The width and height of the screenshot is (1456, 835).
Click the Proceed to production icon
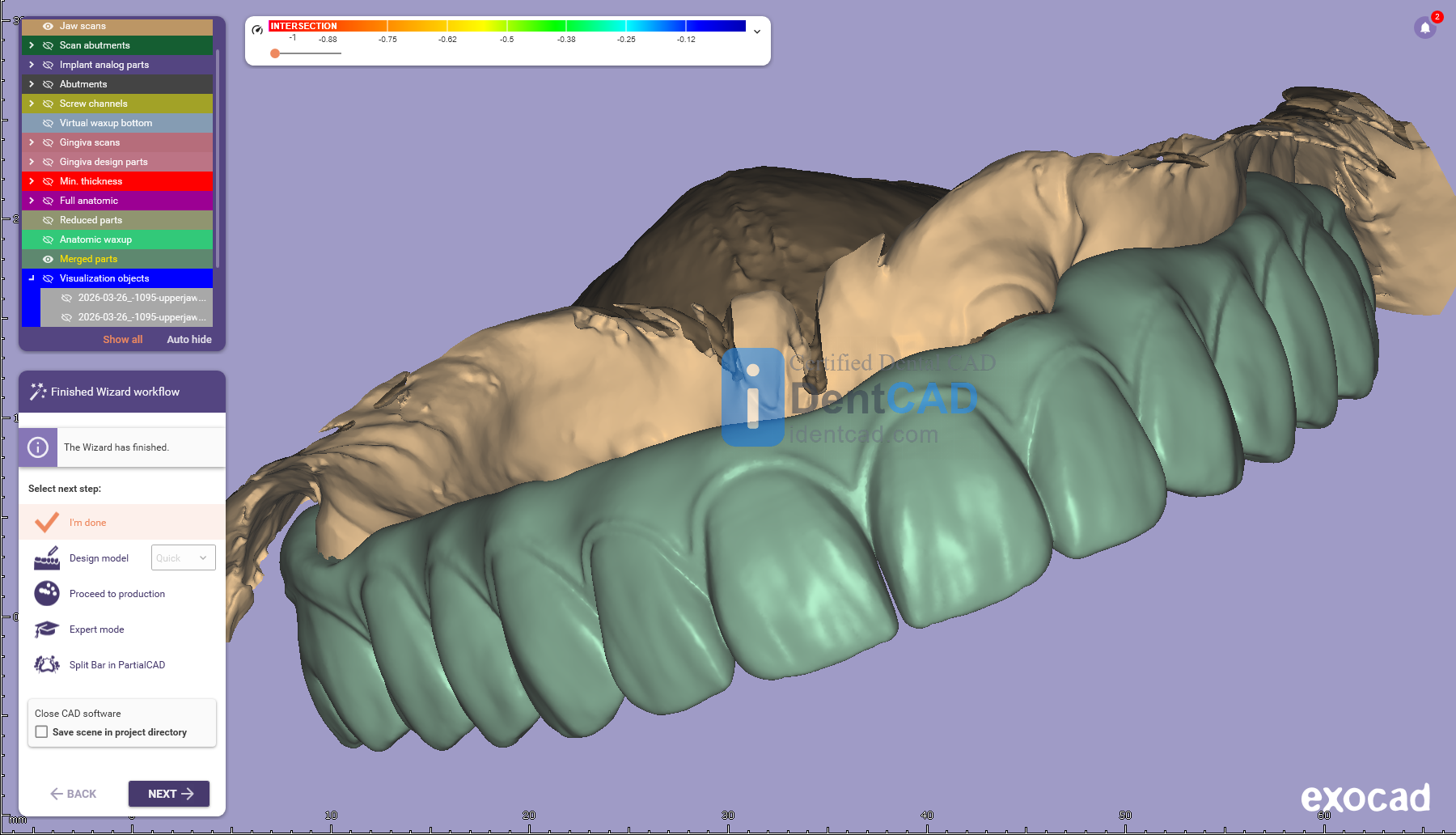47,594
